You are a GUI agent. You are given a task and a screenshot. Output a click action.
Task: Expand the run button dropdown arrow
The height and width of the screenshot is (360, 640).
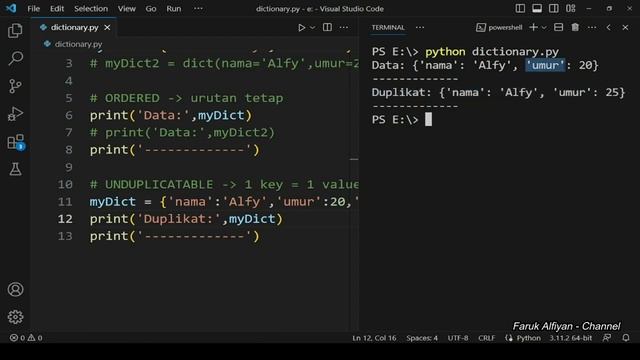click(x=312, y=28)
